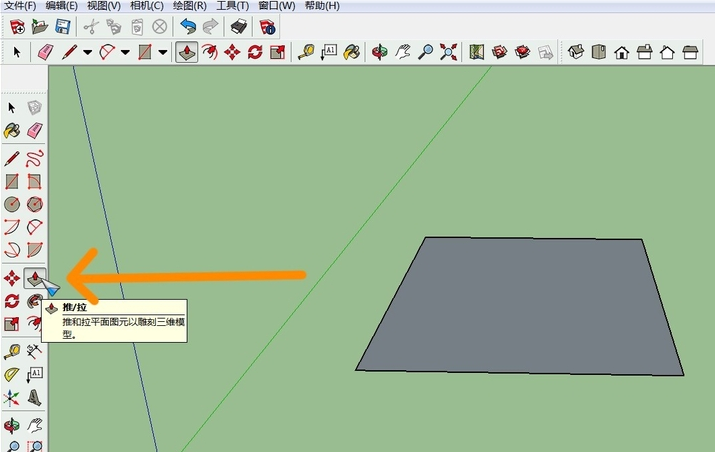Pick the Tape Measure in the top toolbar
The image size is (715, 452).
coord(306,52)
